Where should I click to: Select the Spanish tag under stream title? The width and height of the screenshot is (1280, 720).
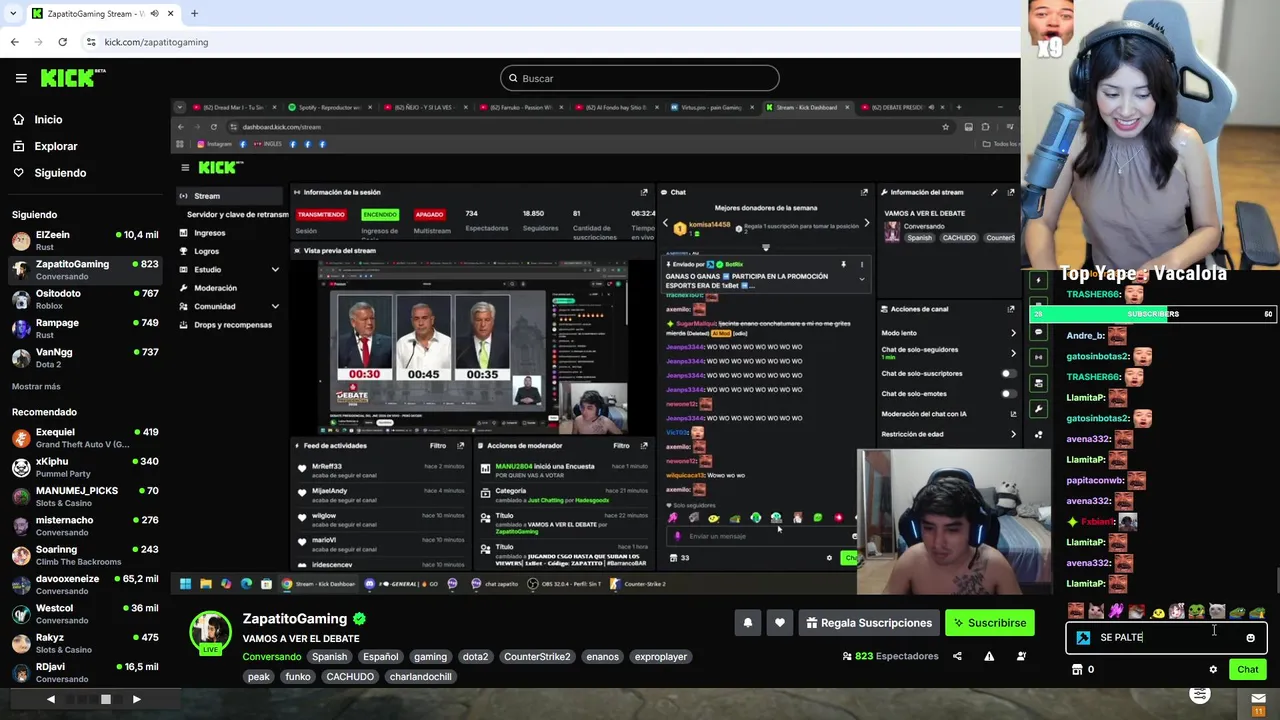click(329, 657)
